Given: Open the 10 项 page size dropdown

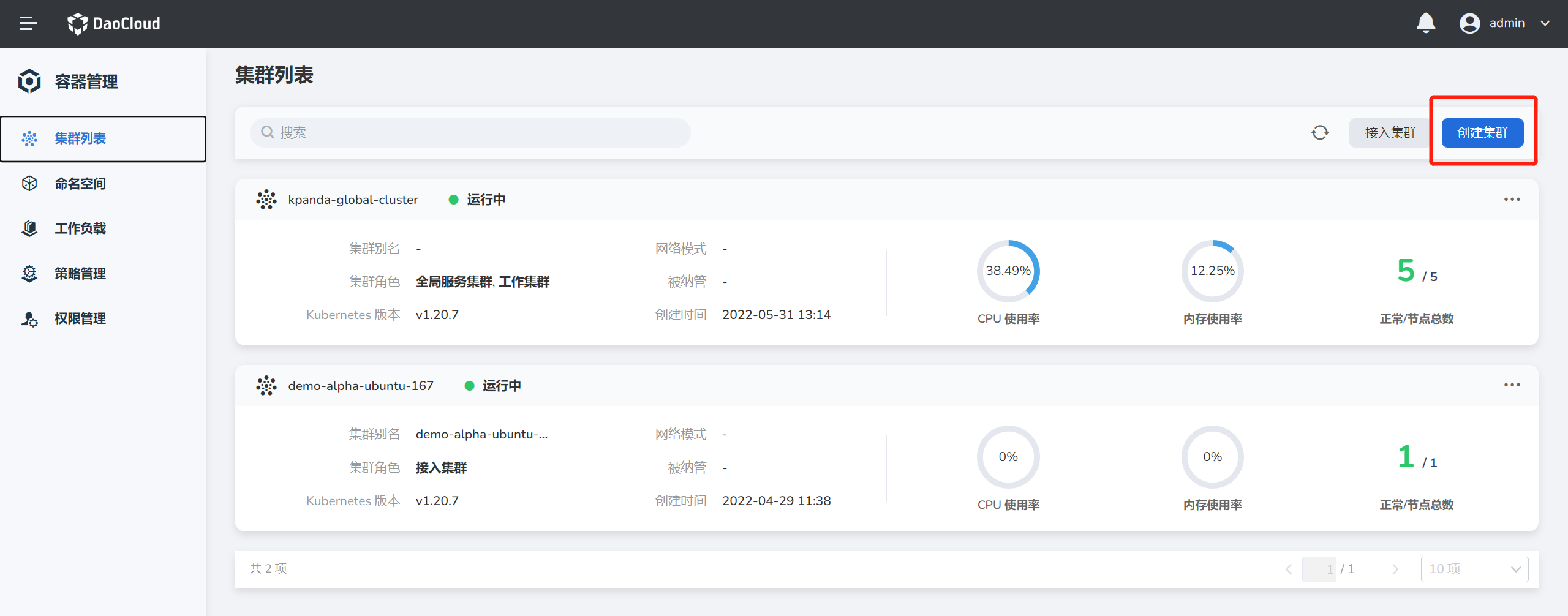Looking at the screenshot, I should pyautogui.click(x=1474, y=569).
